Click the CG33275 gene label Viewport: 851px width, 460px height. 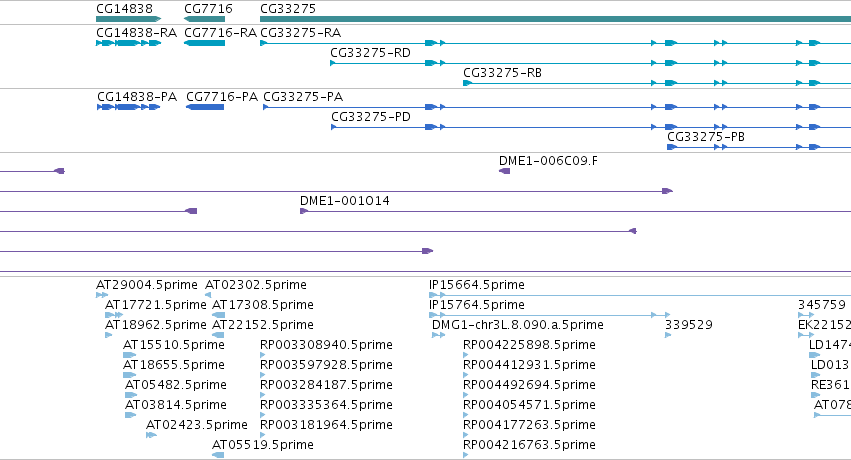[288, 9]
